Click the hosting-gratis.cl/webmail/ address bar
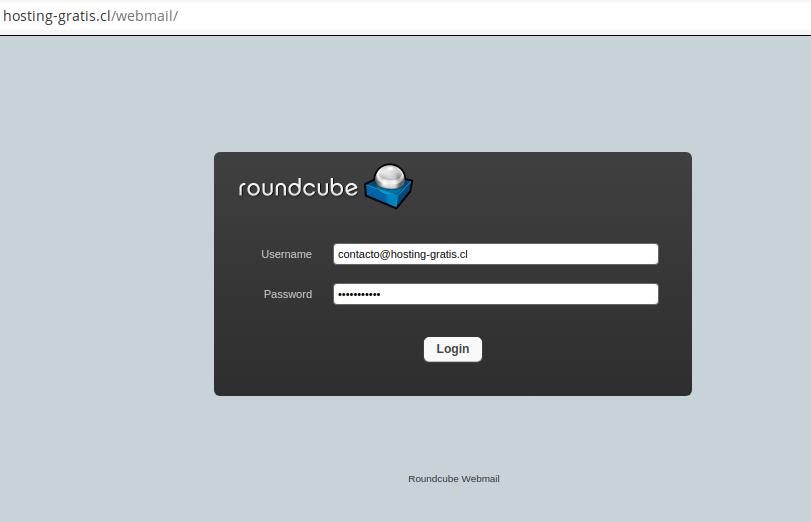Screen dimensions: 811x522 coord(406,16)
